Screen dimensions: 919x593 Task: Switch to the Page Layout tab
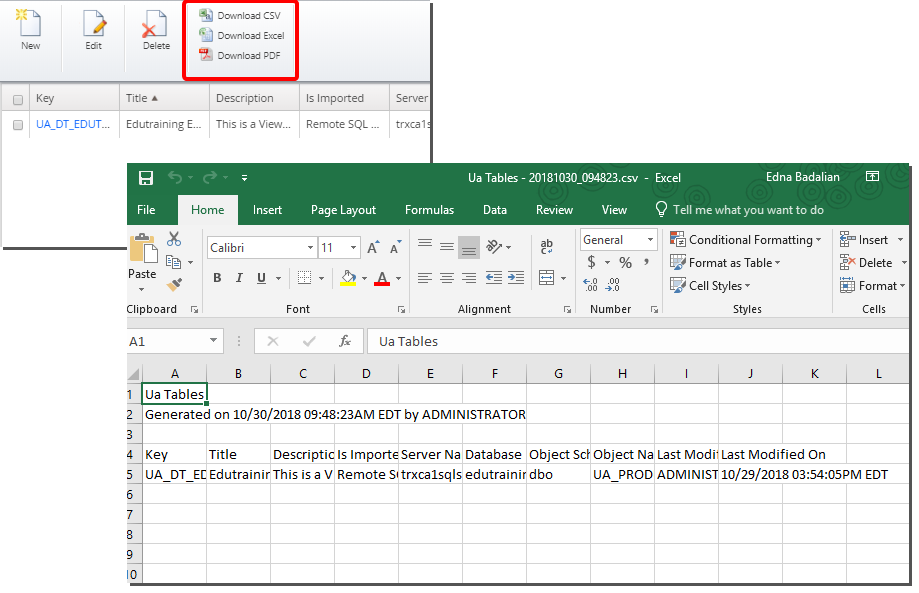[343, 210]
